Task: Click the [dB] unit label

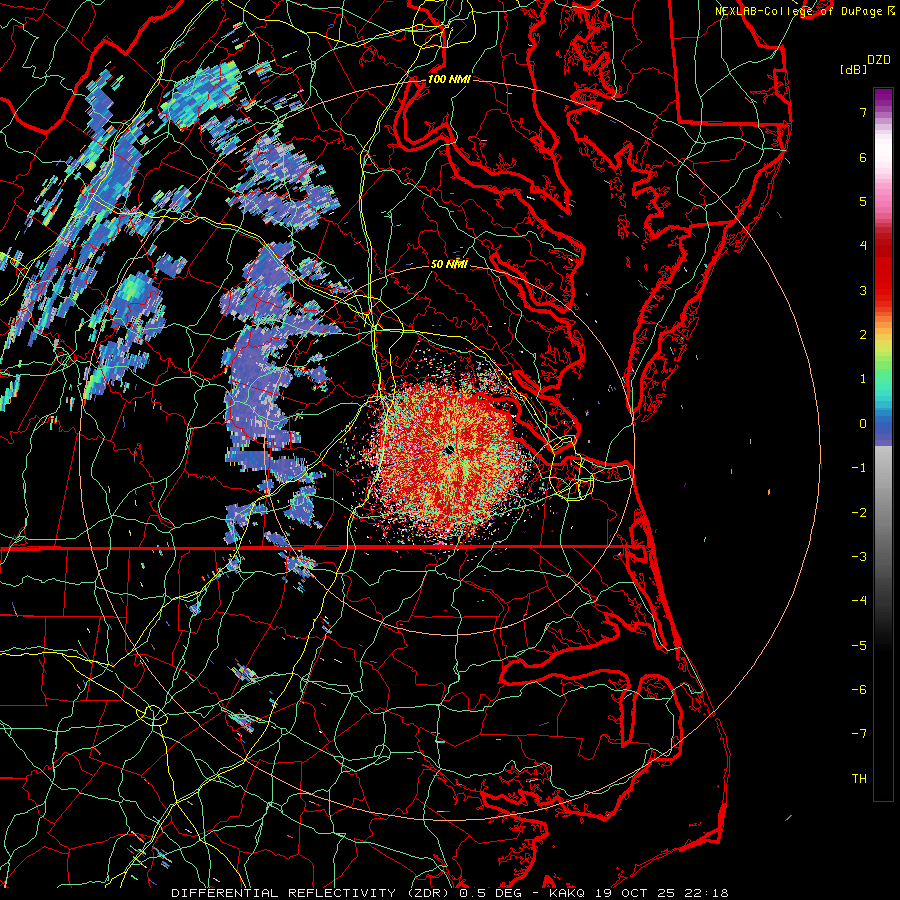Action: point(854,69)
